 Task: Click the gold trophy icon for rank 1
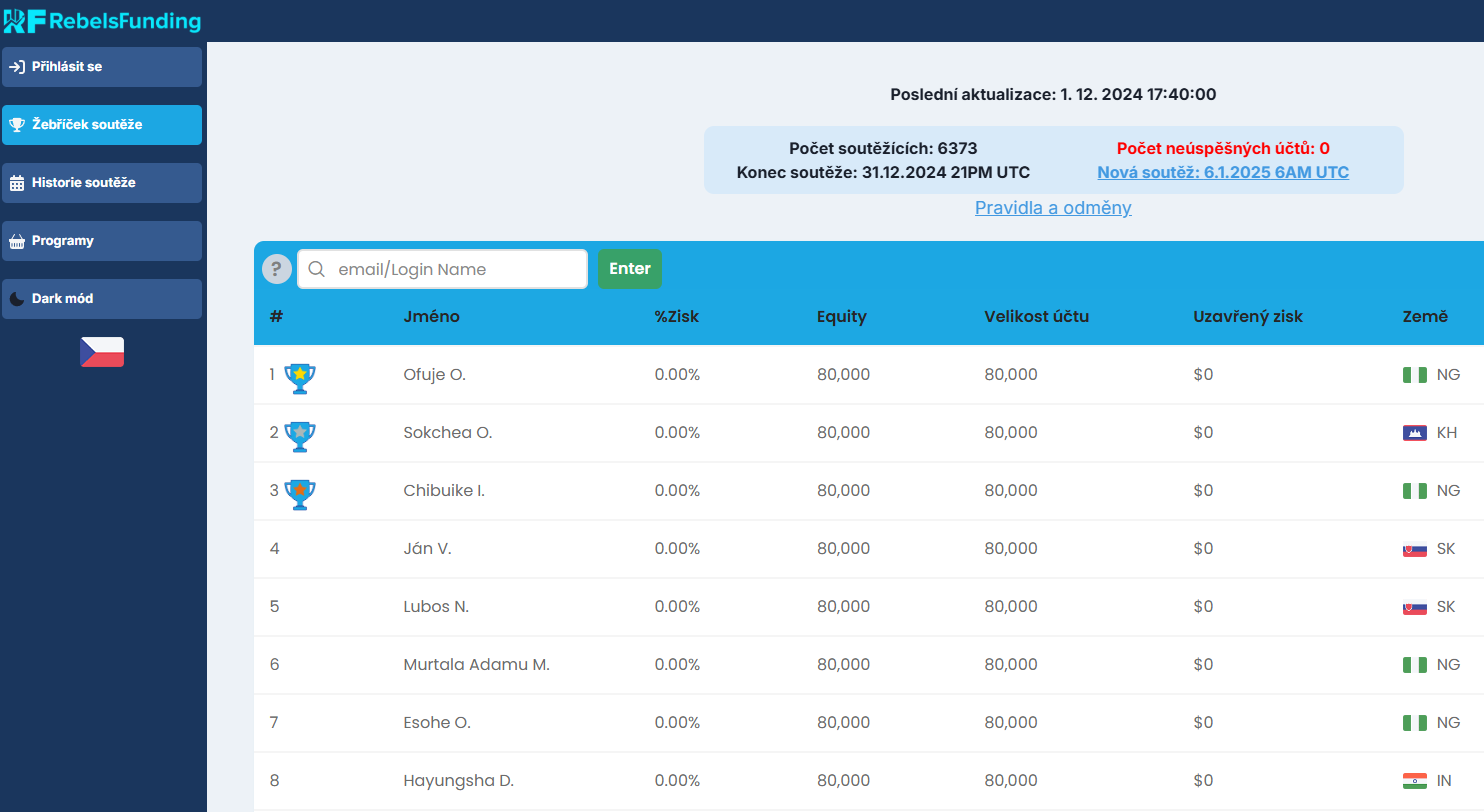(x=299, y=378)
